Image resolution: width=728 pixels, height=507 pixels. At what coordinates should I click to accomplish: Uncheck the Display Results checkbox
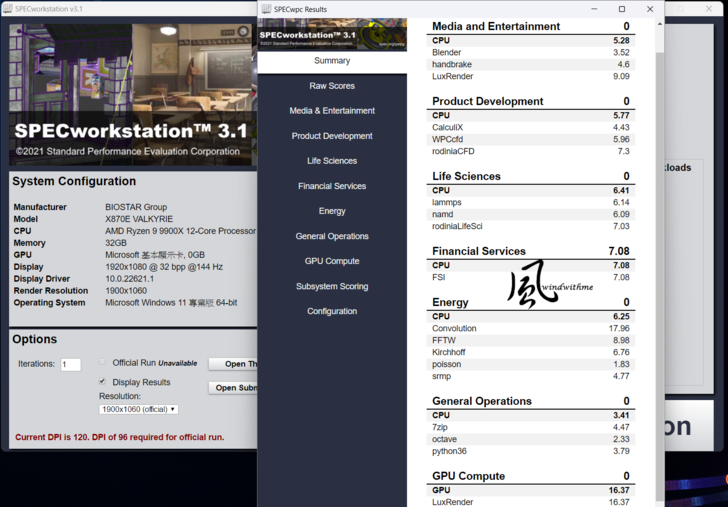point(102,381)
